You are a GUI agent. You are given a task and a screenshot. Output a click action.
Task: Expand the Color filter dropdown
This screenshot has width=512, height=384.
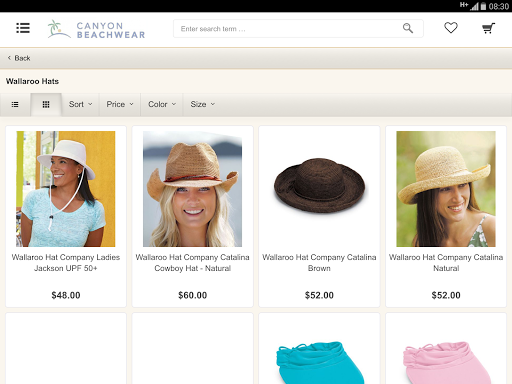point(162,104)
